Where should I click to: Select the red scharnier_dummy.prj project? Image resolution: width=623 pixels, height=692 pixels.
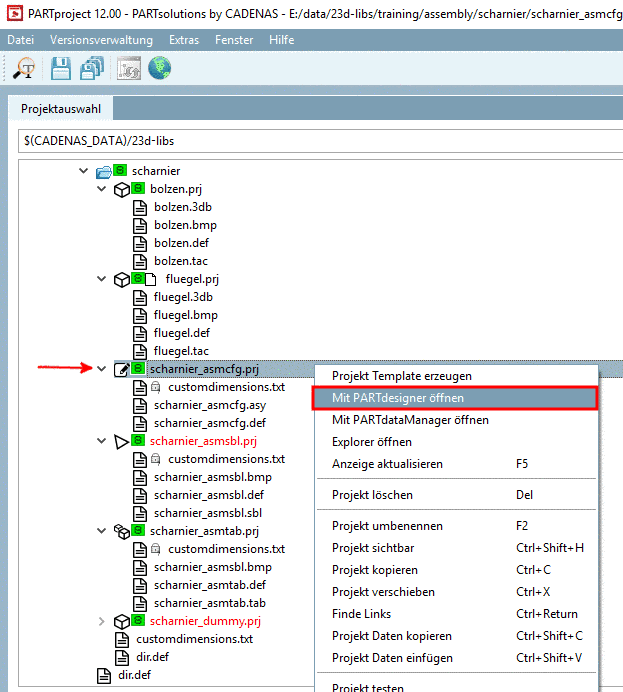[205, 621]
